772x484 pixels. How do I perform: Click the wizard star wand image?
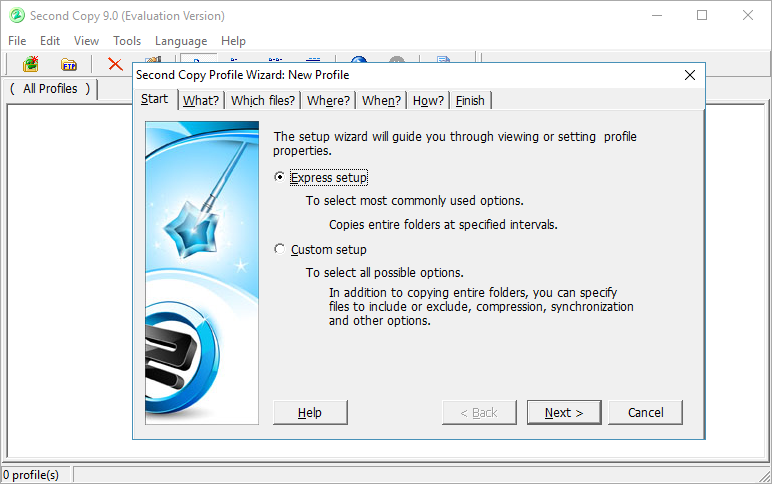pyautogui.click(x=202, y=273)
